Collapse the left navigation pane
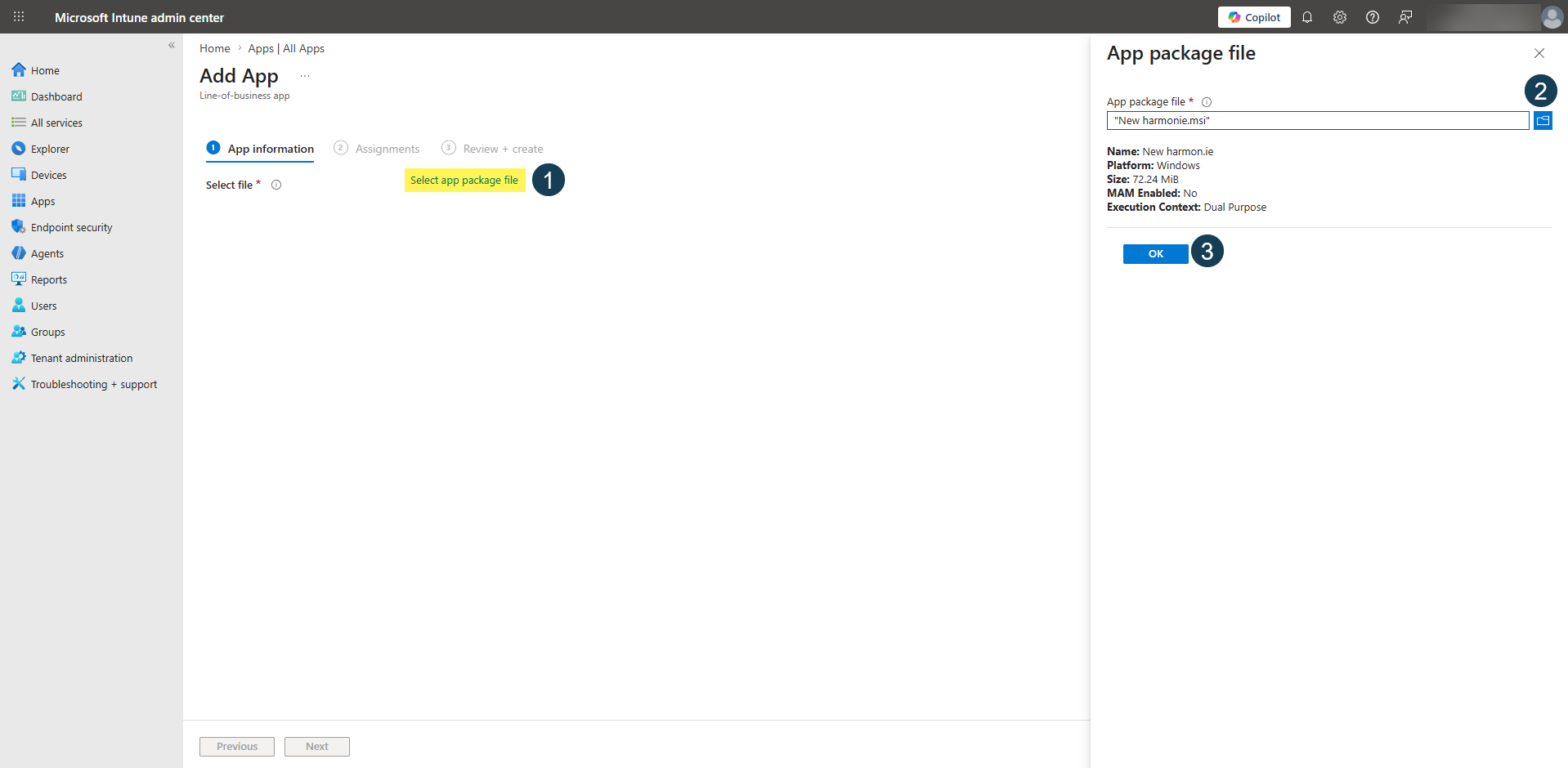This screenshot has height=768, width=1568. 172,45
